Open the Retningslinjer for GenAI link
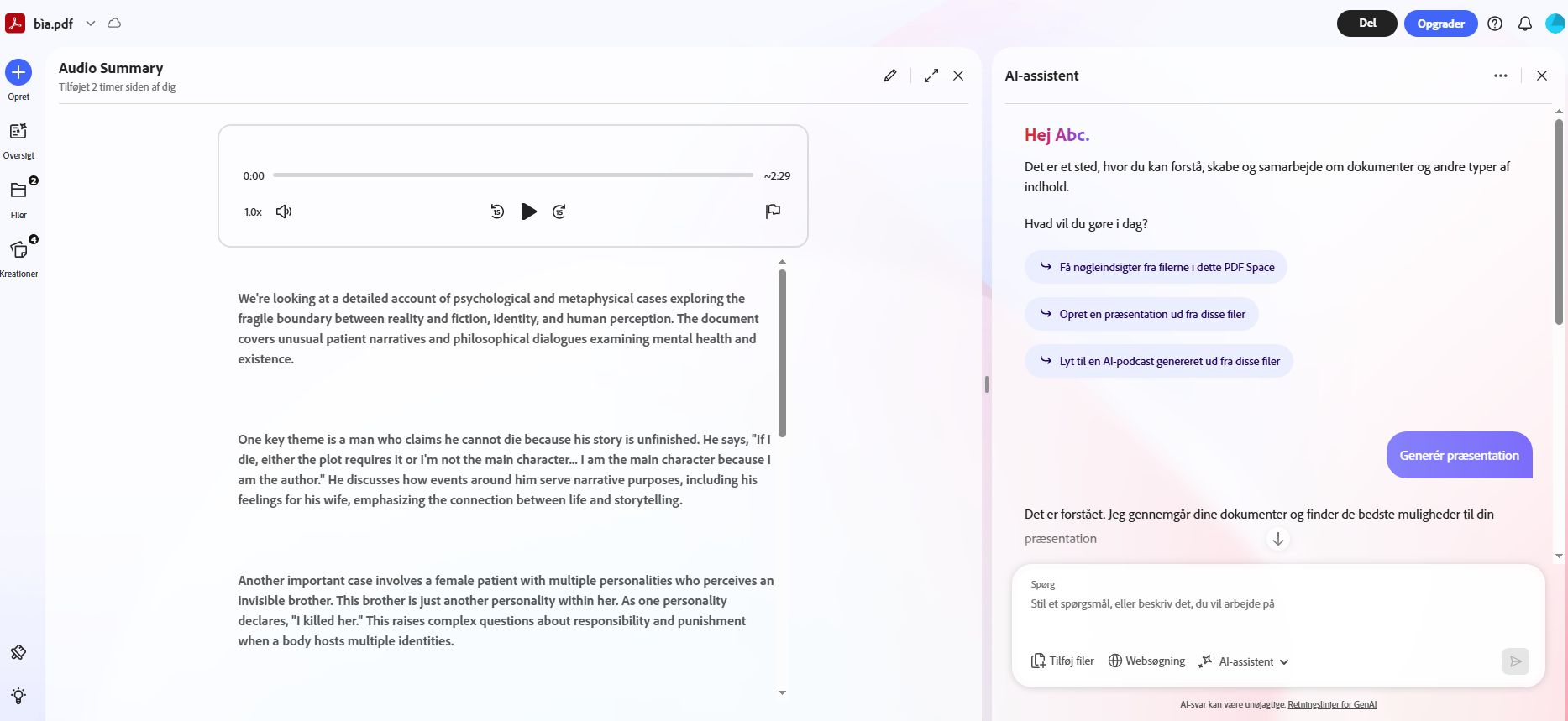This screenshot has height=721, width=1568. [x=1332, y=705]
